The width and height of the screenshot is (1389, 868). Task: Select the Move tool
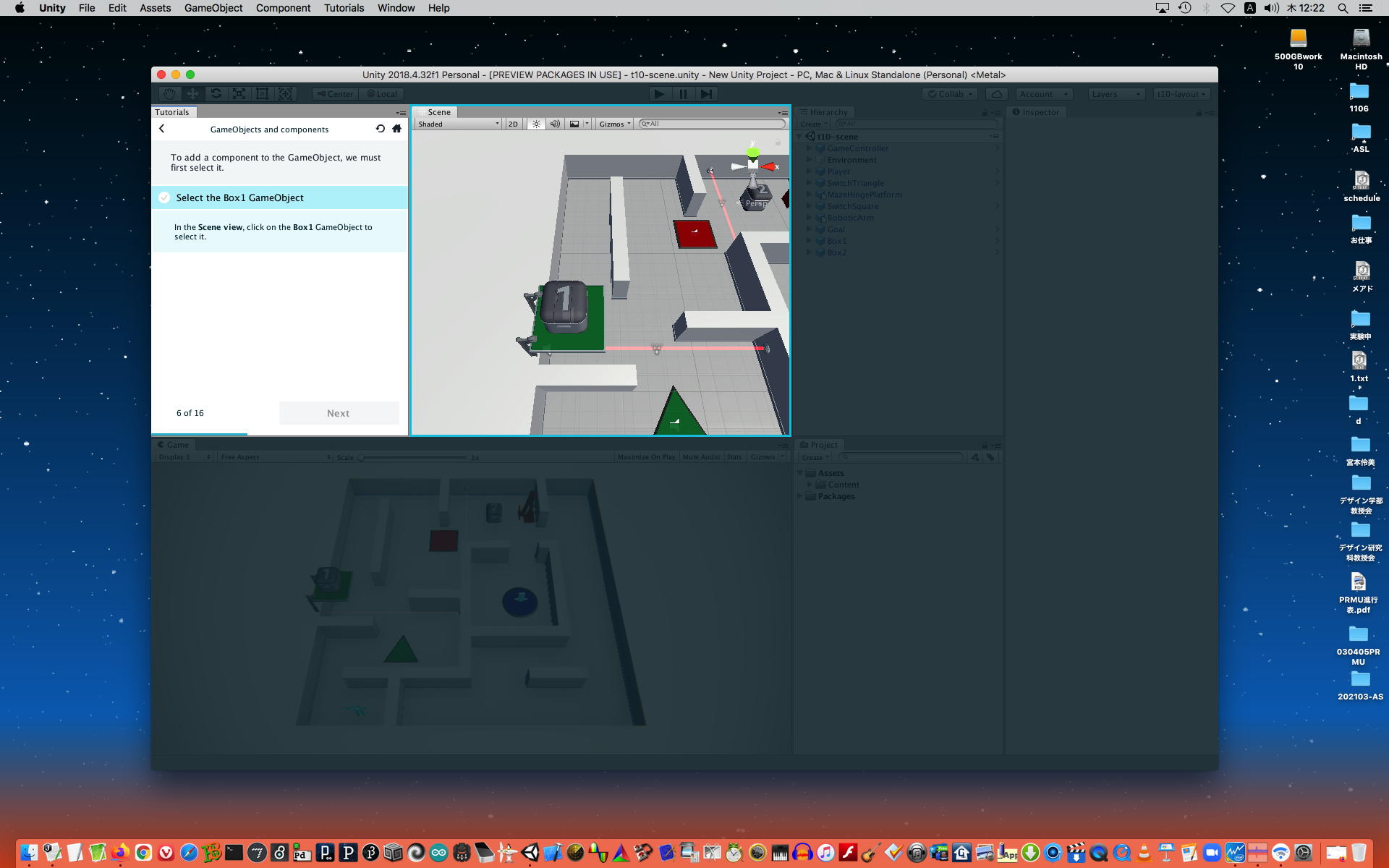tap(192, 94)
